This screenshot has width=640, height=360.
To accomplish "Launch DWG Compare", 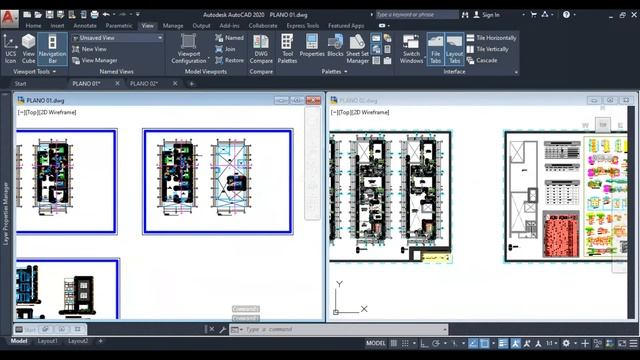I will point(261,49).
